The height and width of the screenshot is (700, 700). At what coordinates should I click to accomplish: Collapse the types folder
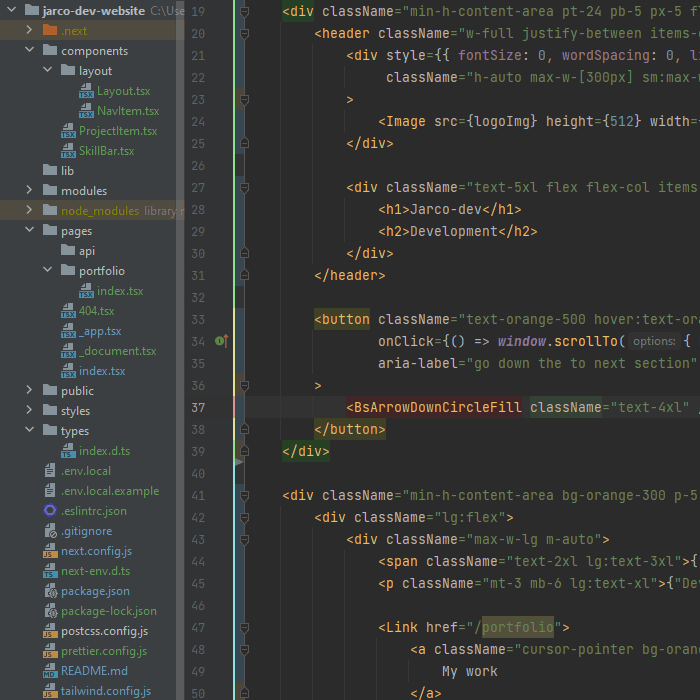click(x=29, y=430)
